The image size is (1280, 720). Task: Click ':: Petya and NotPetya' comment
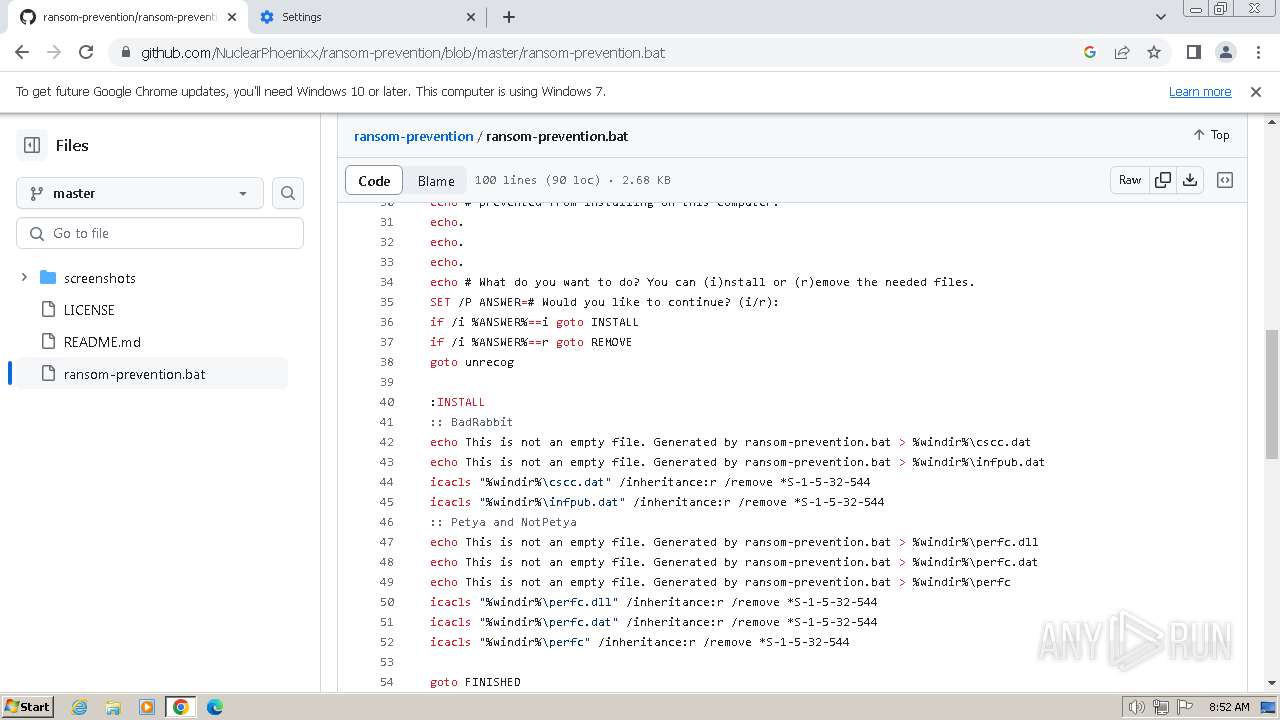(503, 522)
